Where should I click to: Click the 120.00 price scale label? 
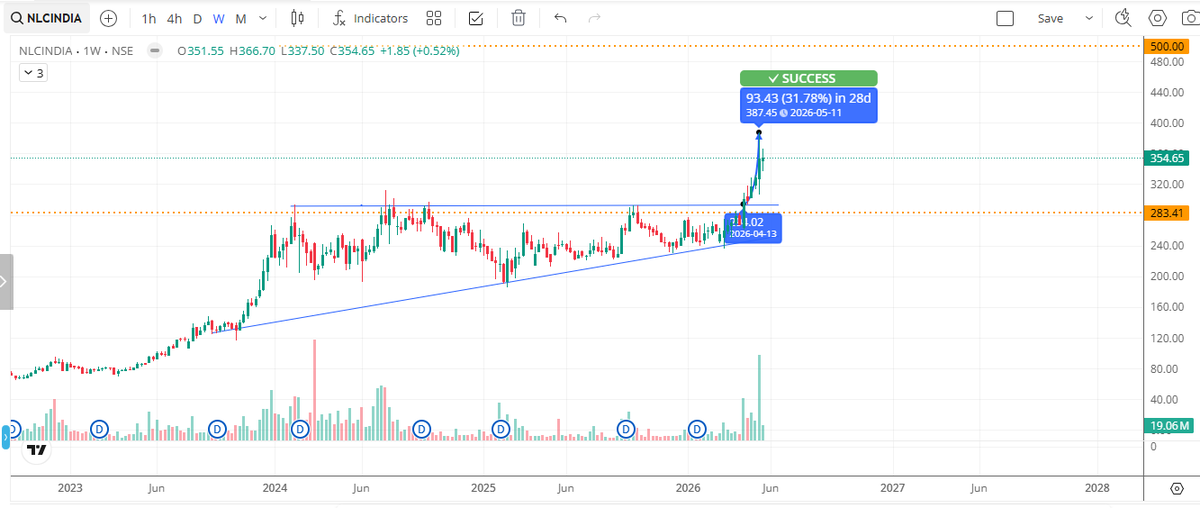coord(1167,338)
